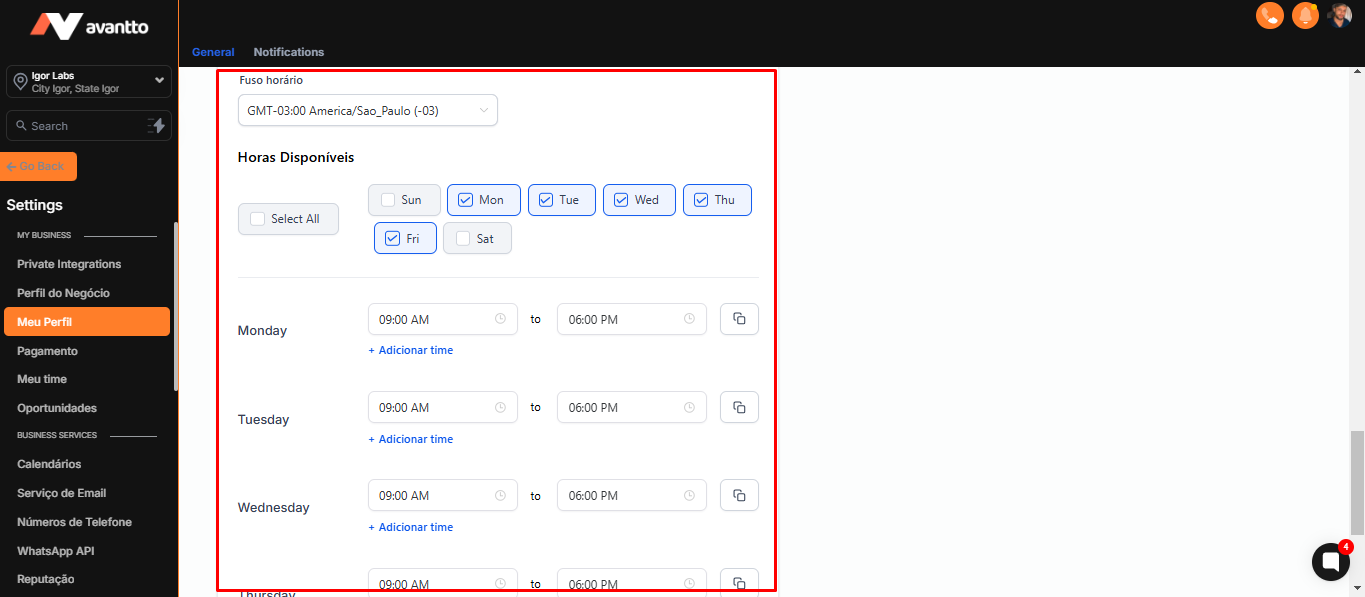Image resolution: width=1365 pixels, height=597 pixels.
Task: Enable the Sun day checkbox
Action: [388, 200]
